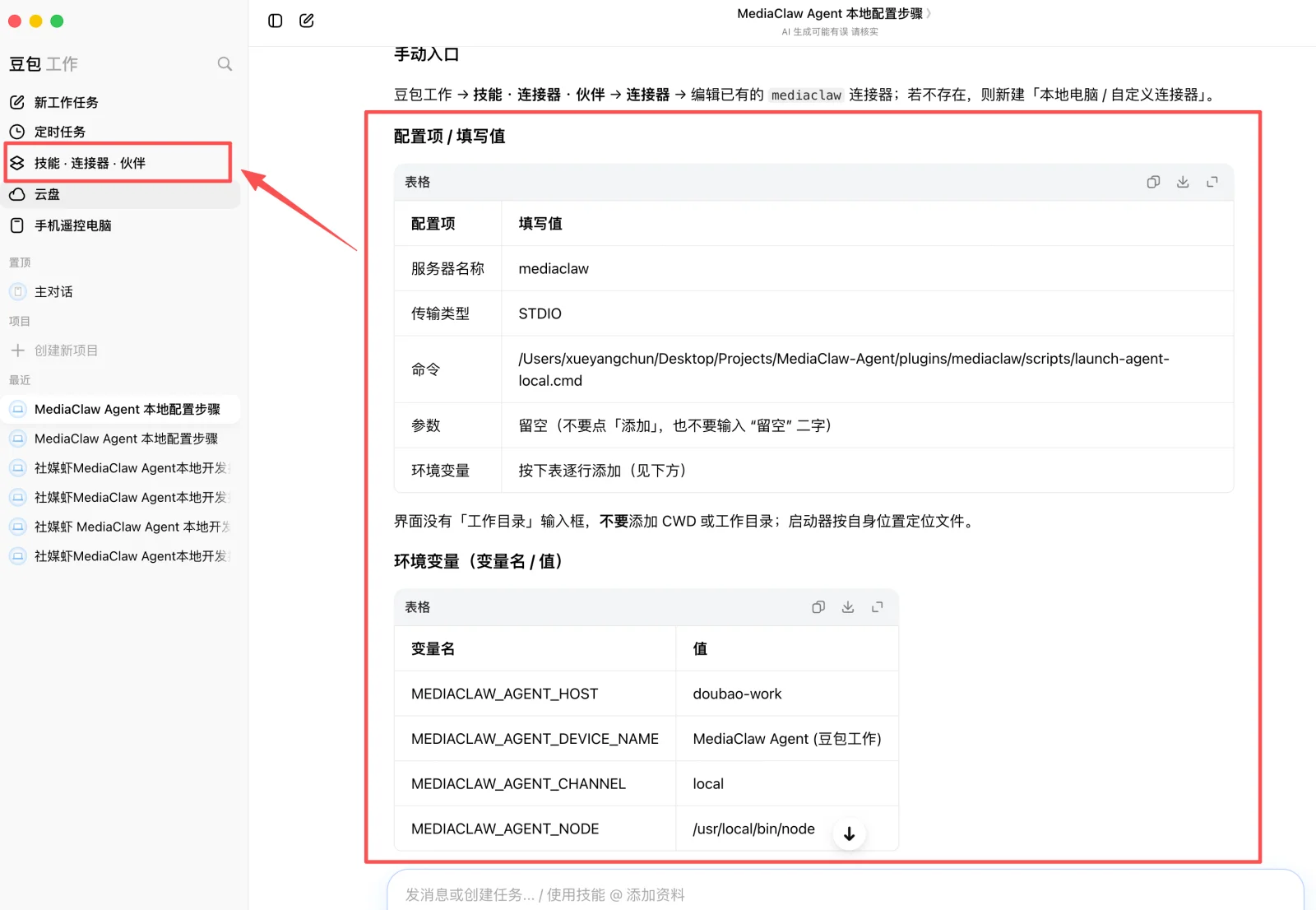Open the highlighted MediaClaw Agent 本地配置步骤 chat

120,409
